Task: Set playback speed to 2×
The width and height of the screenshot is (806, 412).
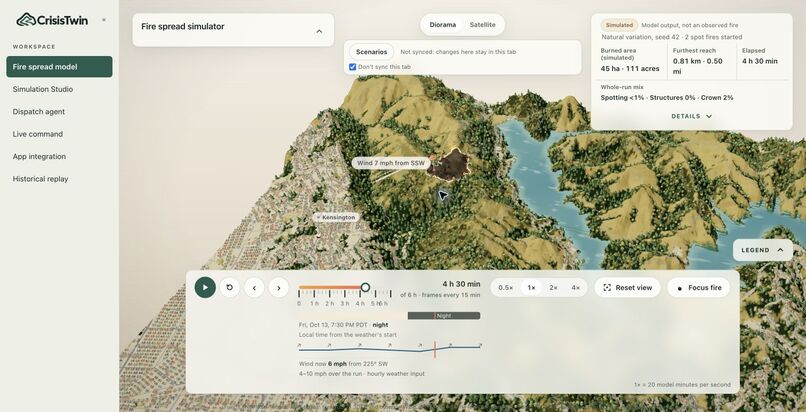Action: [554, 288]
